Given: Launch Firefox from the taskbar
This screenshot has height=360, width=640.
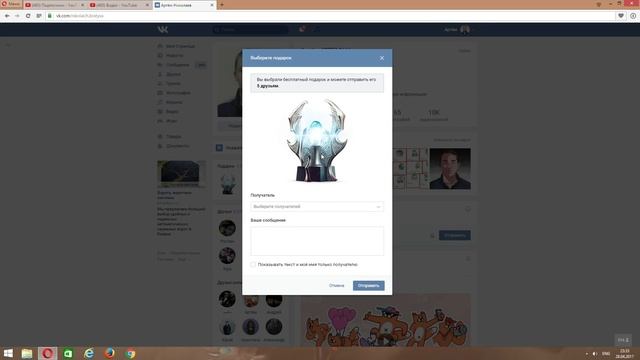Looking at the screenshot, I should [109, 353].
